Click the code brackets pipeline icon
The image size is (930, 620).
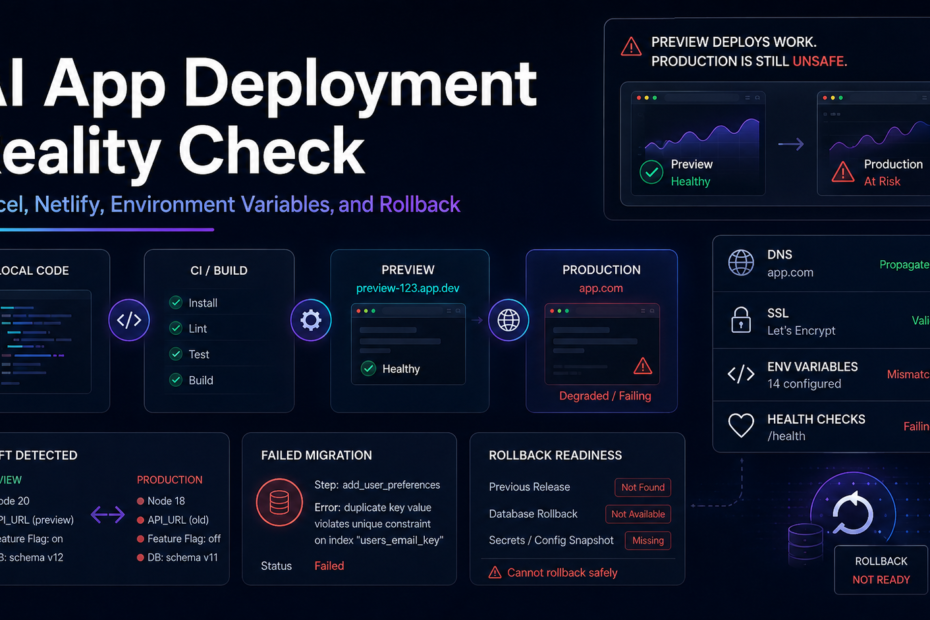(x=129, y=320)
